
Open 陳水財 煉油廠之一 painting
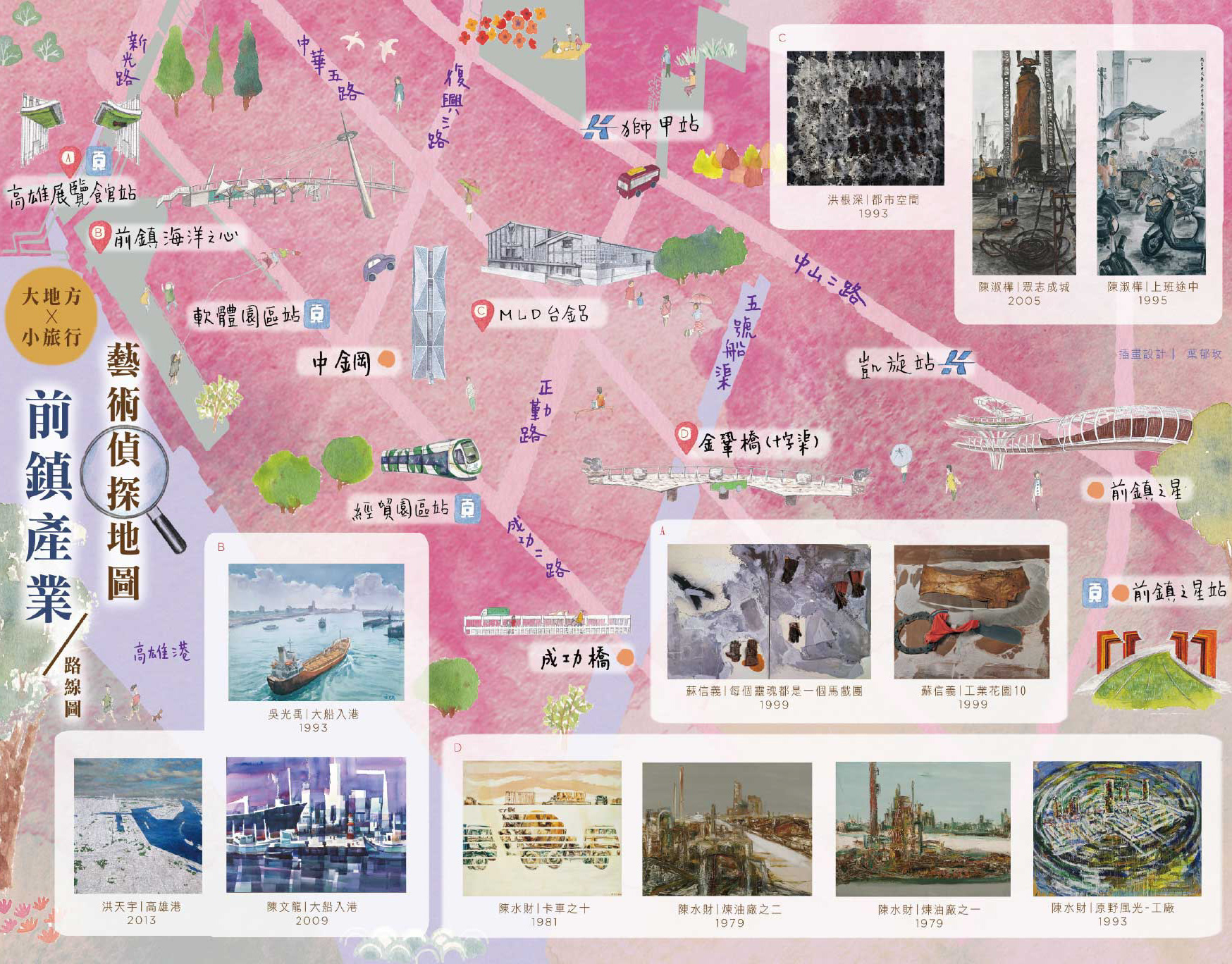point(923,829)
